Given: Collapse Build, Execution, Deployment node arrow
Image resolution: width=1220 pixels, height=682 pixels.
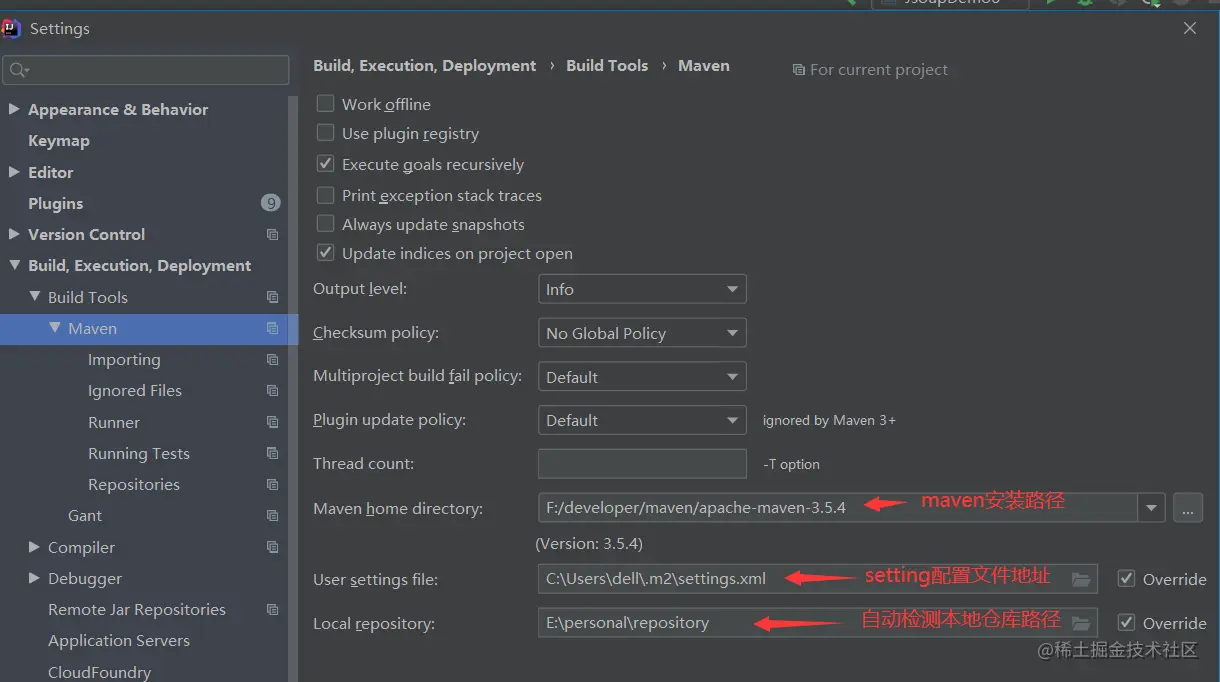Looking at the screenshot, I should (14, 265).
